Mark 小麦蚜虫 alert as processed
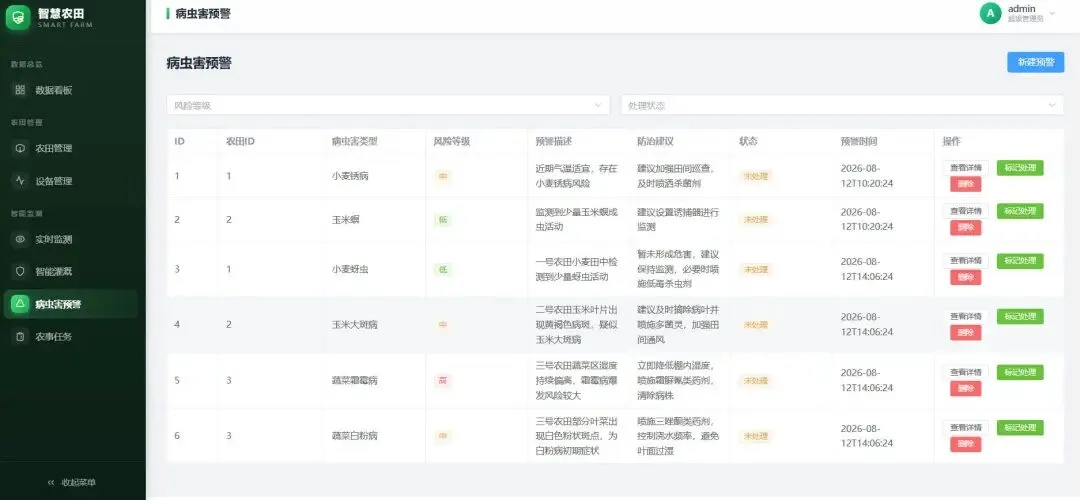1080x500 pixels. (x=1020, y=261)
